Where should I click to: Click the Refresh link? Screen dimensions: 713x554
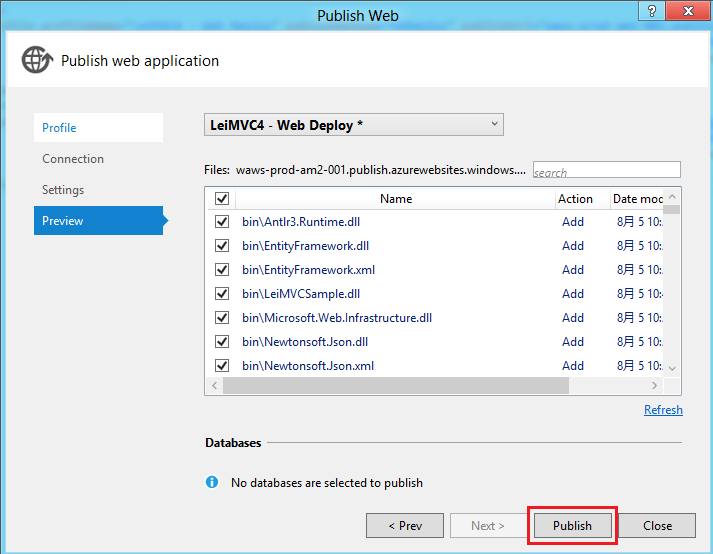point(663,410)
